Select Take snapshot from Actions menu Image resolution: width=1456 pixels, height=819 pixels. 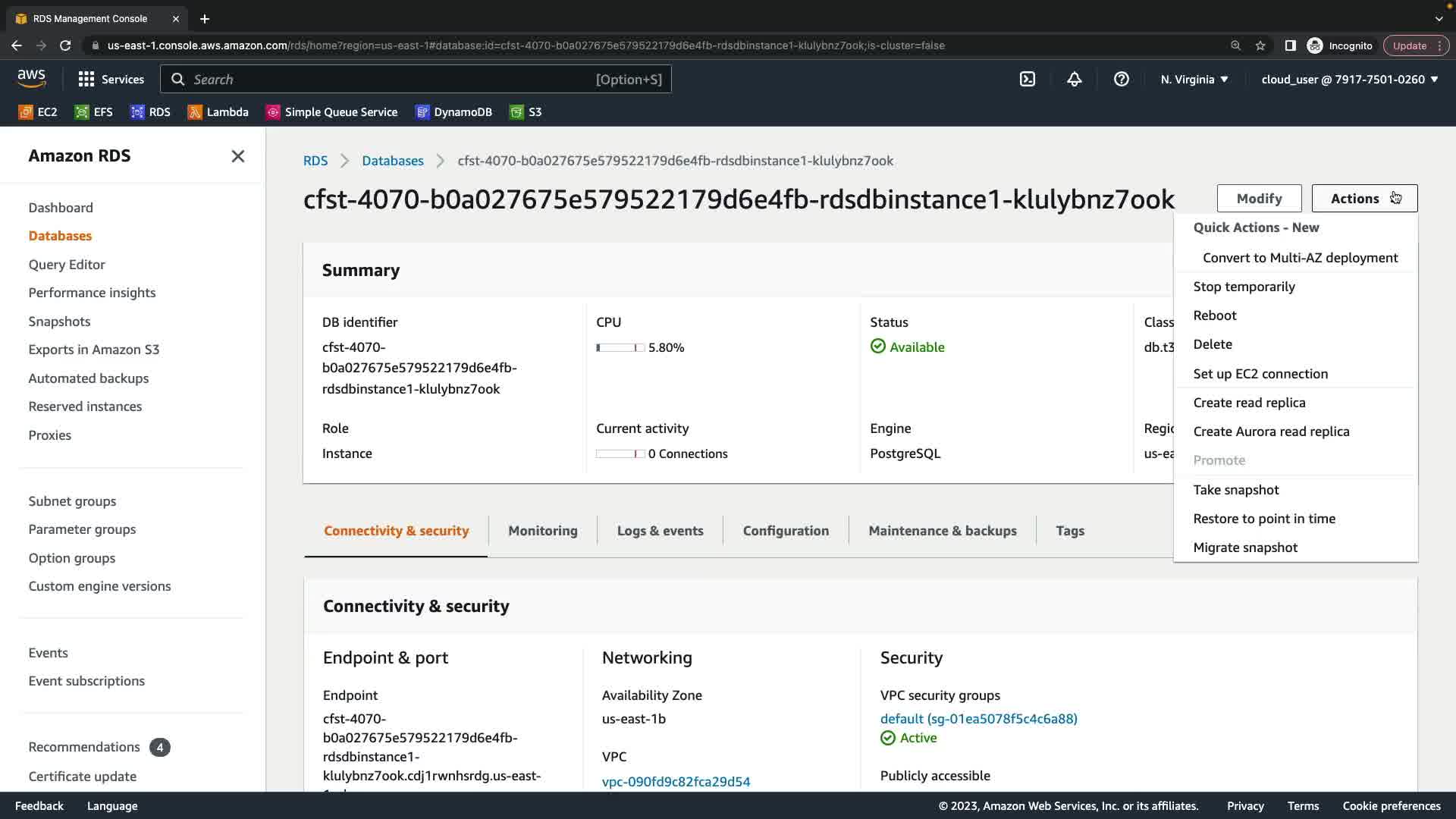point(1236,490)
